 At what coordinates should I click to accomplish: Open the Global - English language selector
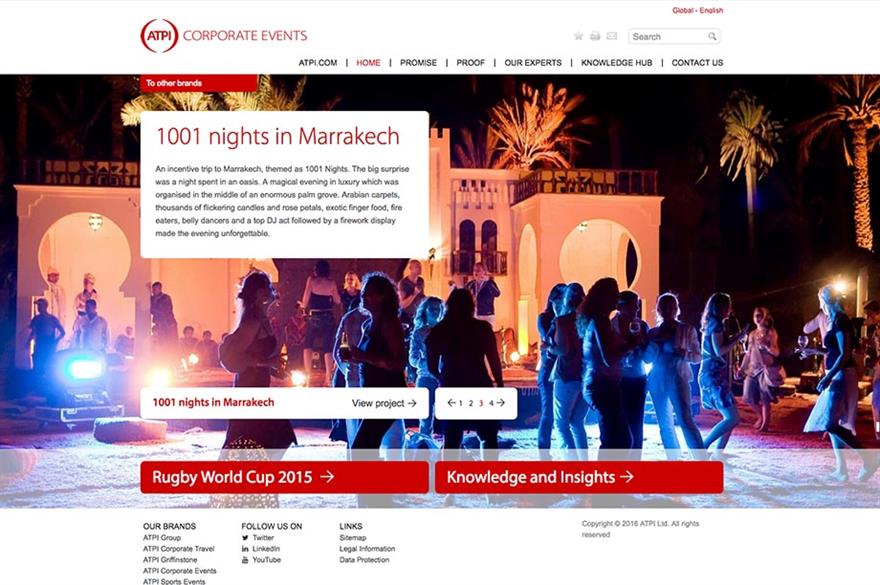698,10
